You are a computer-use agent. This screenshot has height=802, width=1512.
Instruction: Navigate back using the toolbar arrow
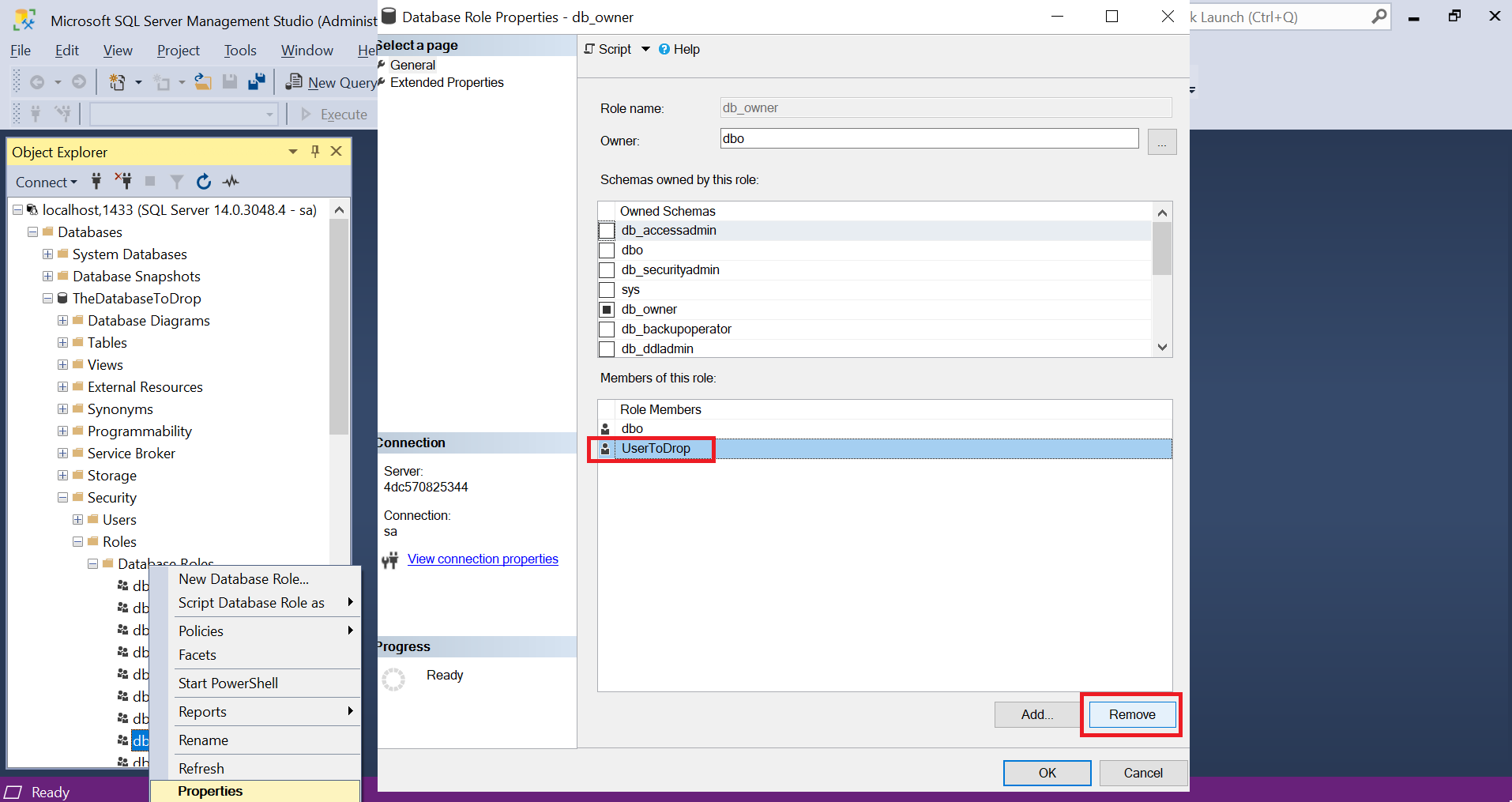tap(37, 81)
